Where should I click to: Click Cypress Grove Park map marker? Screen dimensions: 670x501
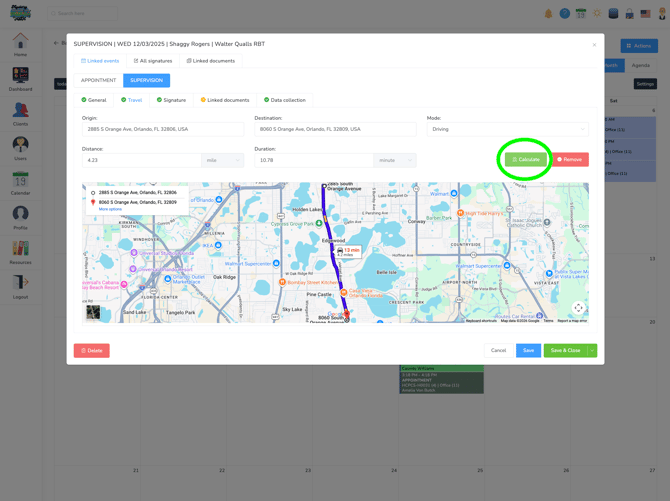coord(319,223)
